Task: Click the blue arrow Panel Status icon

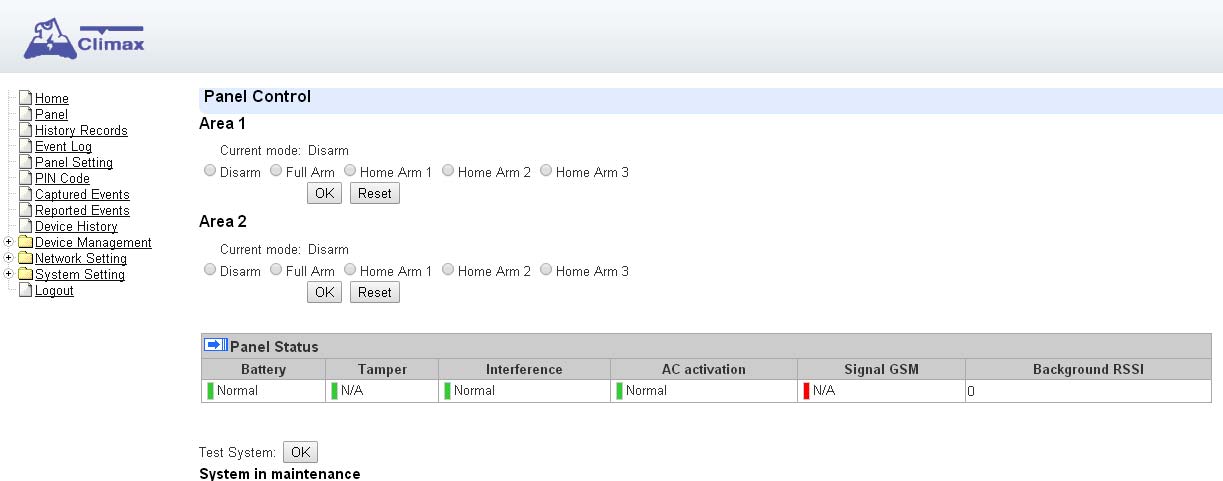Action: click(216, 345)
